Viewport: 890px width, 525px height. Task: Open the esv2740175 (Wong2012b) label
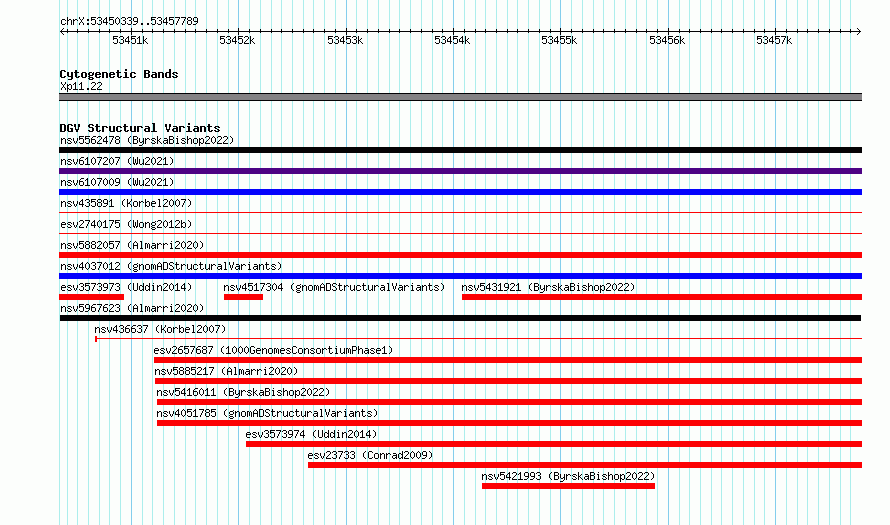pyautogui.click(x=126, y=224)
